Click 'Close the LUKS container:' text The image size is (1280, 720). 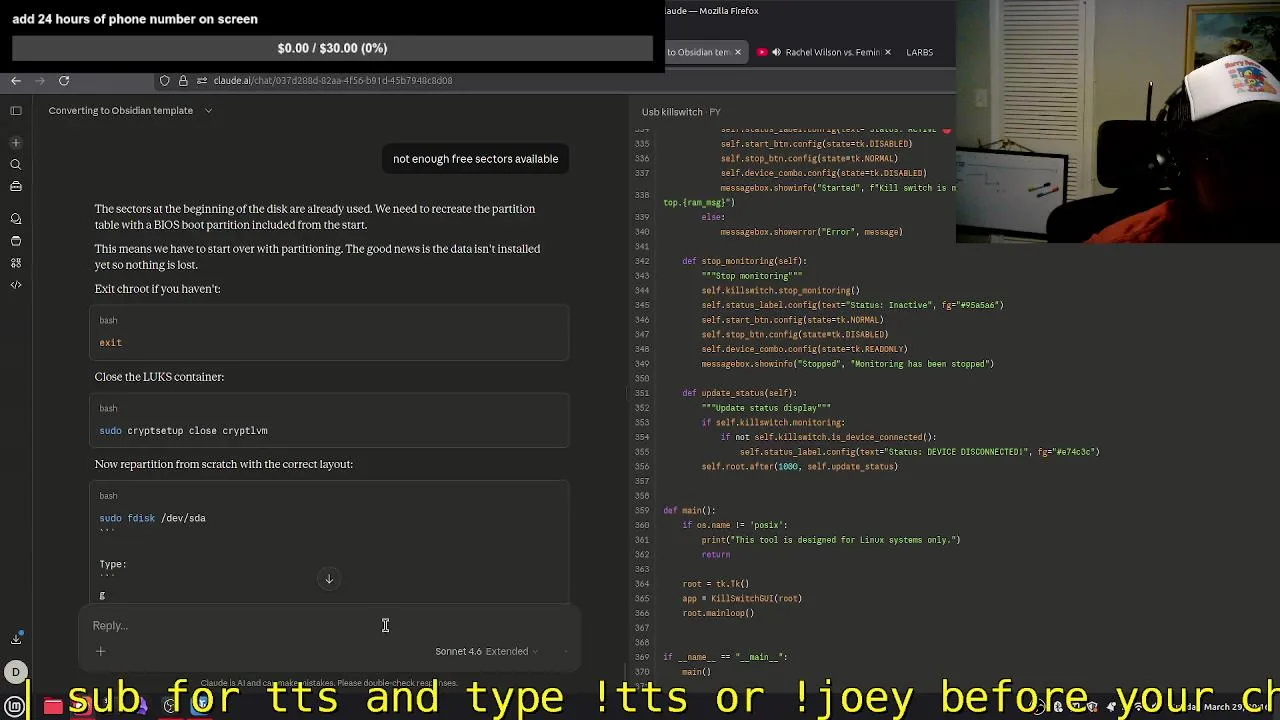tap(159, 377)
